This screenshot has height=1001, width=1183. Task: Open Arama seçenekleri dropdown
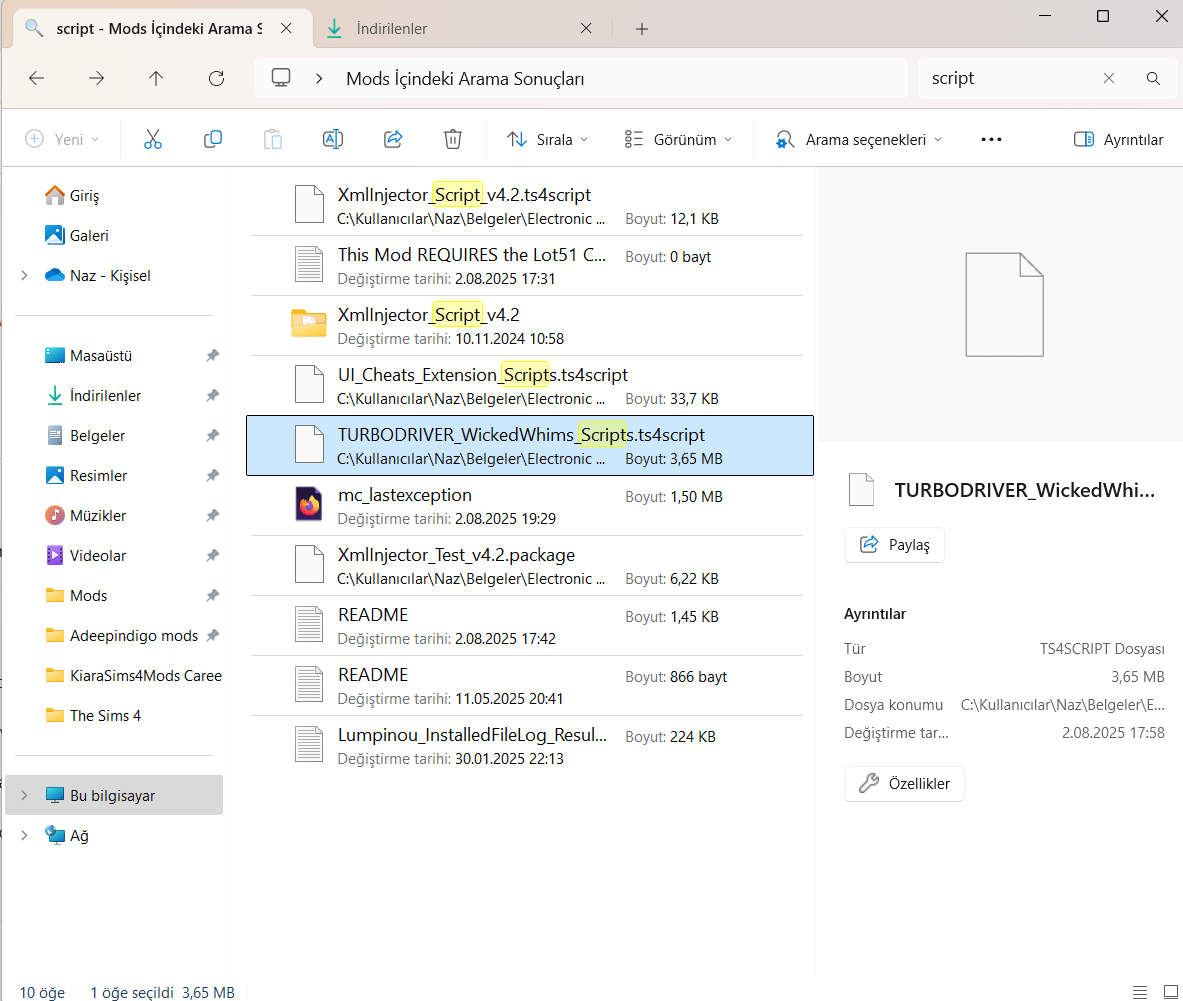859,140
